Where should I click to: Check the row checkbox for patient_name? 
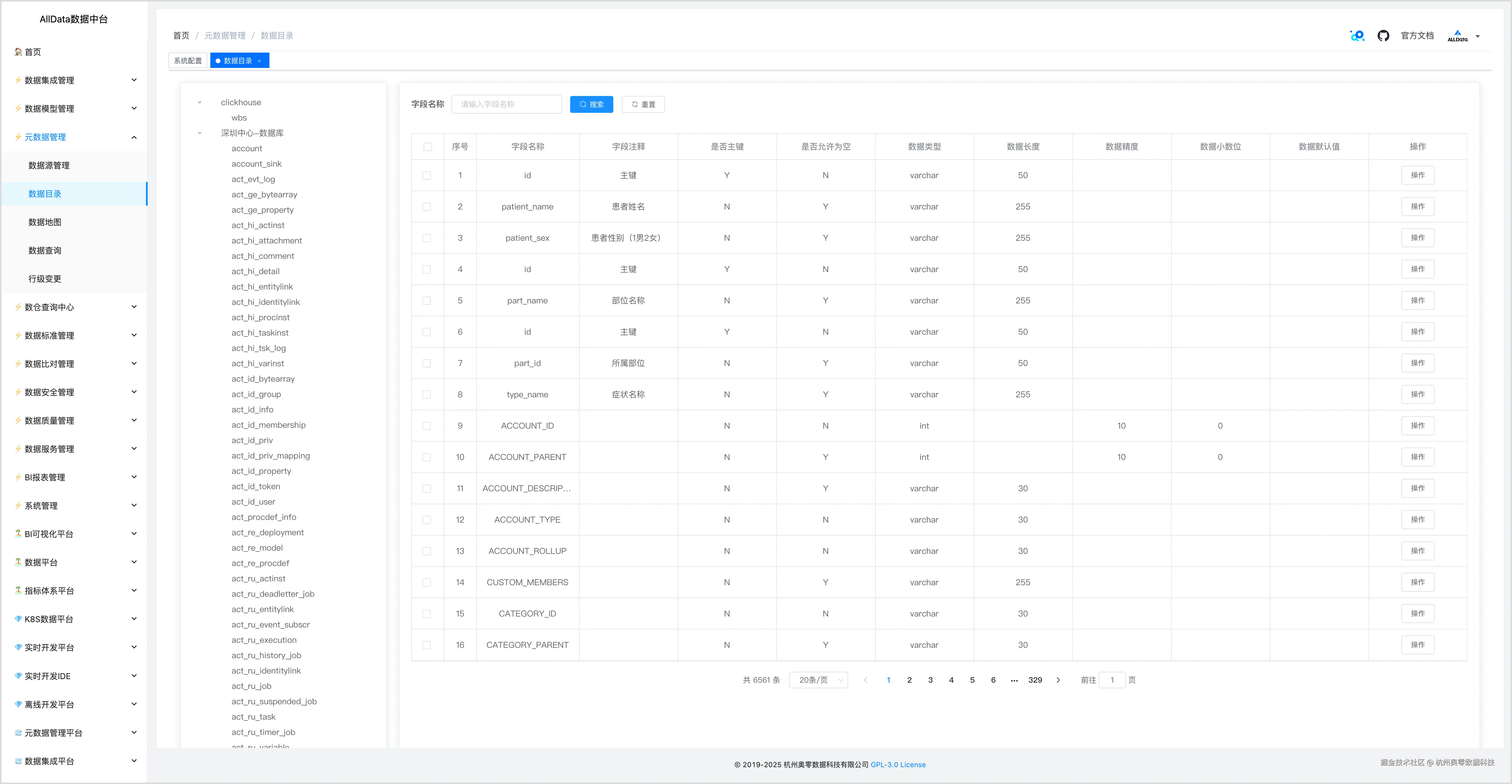point(427,206)
